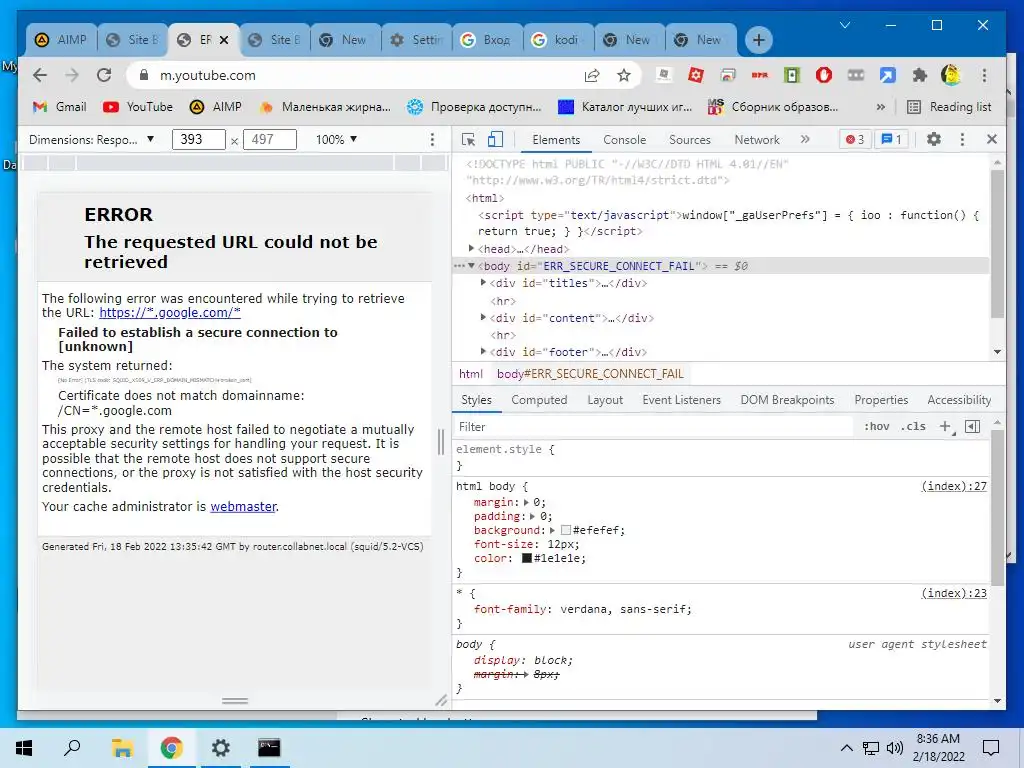Switch to the Network tab

coord(757,140)
